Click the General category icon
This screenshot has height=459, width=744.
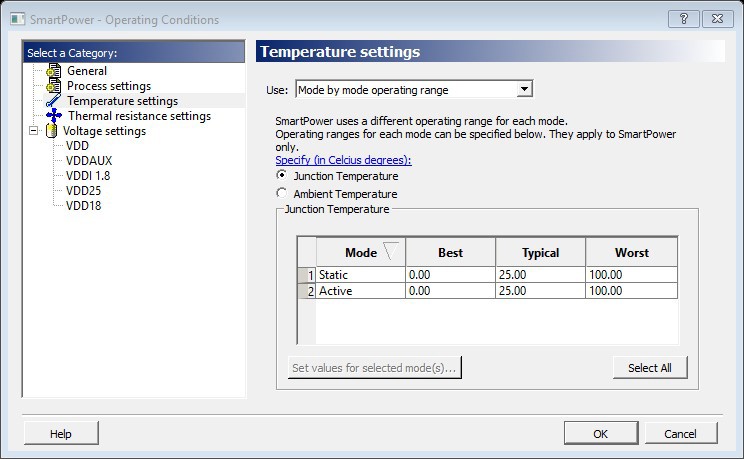(x=54, y=72)
